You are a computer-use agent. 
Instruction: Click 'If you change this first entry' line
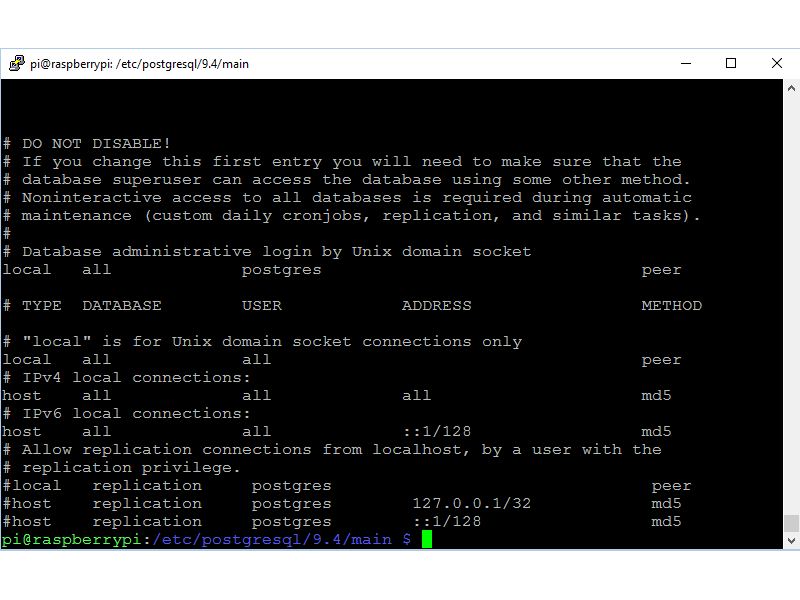342,162
